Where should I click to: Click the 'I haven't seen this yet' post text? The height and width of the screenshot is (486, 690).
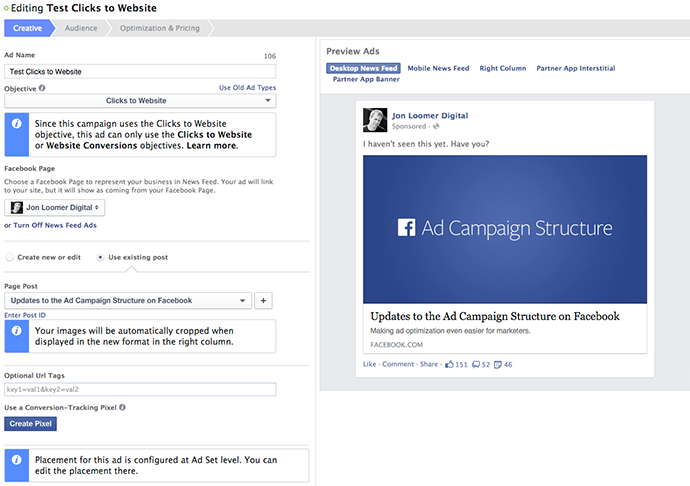point(426,144)
